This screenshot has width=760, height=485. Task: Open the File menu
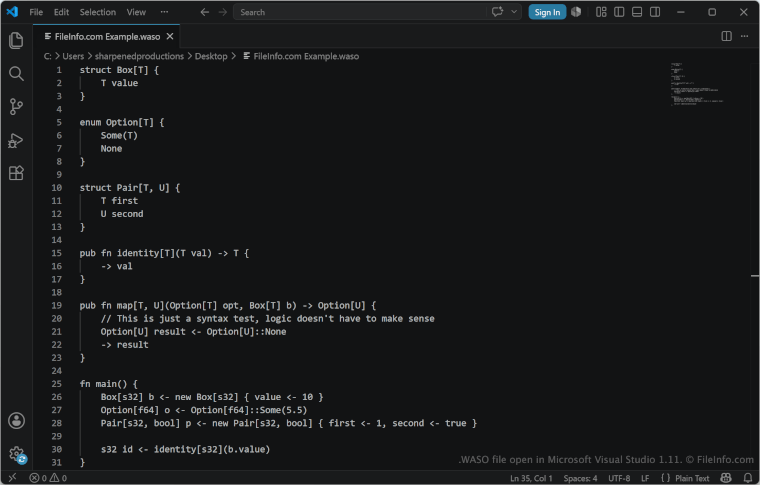tap(36, 12)
